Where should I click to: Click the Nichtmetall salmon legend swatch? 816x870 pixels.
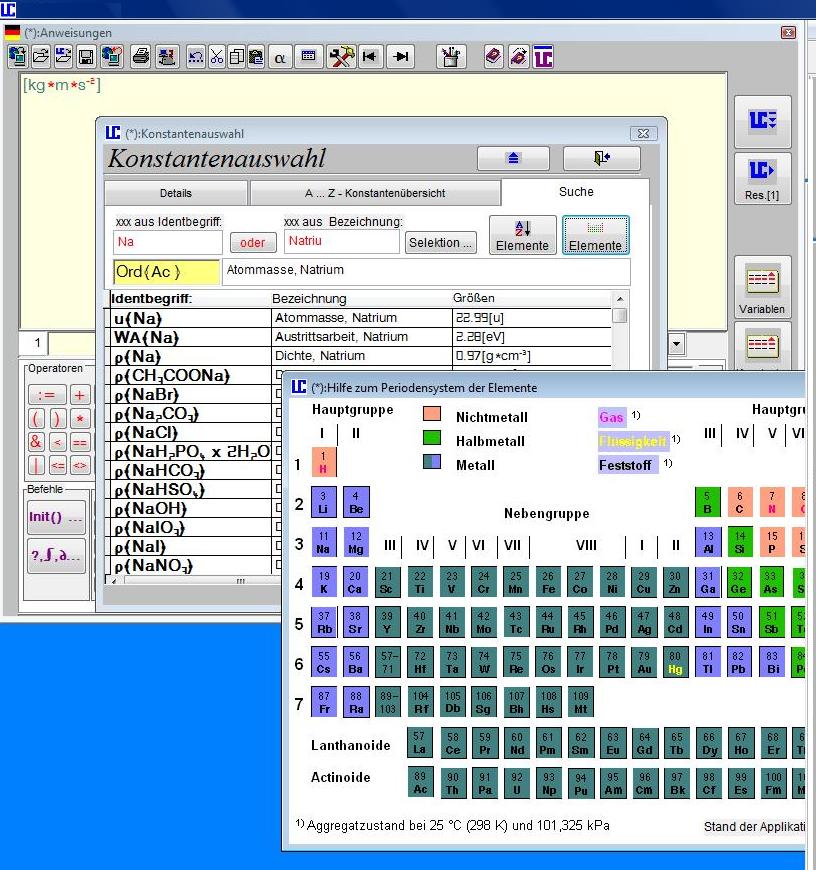click(x=432, y=413)
